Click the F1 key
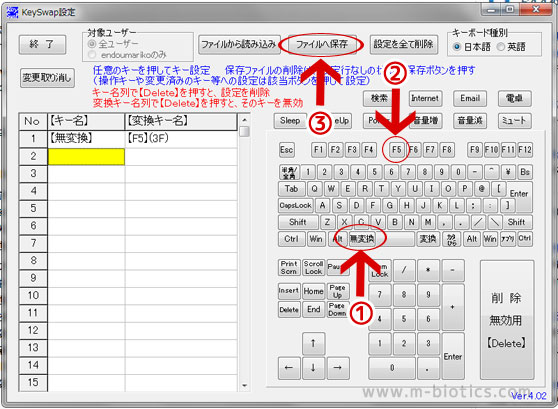Image resolution: width=558 pixels, height=409 pixels. click(319, 150)
